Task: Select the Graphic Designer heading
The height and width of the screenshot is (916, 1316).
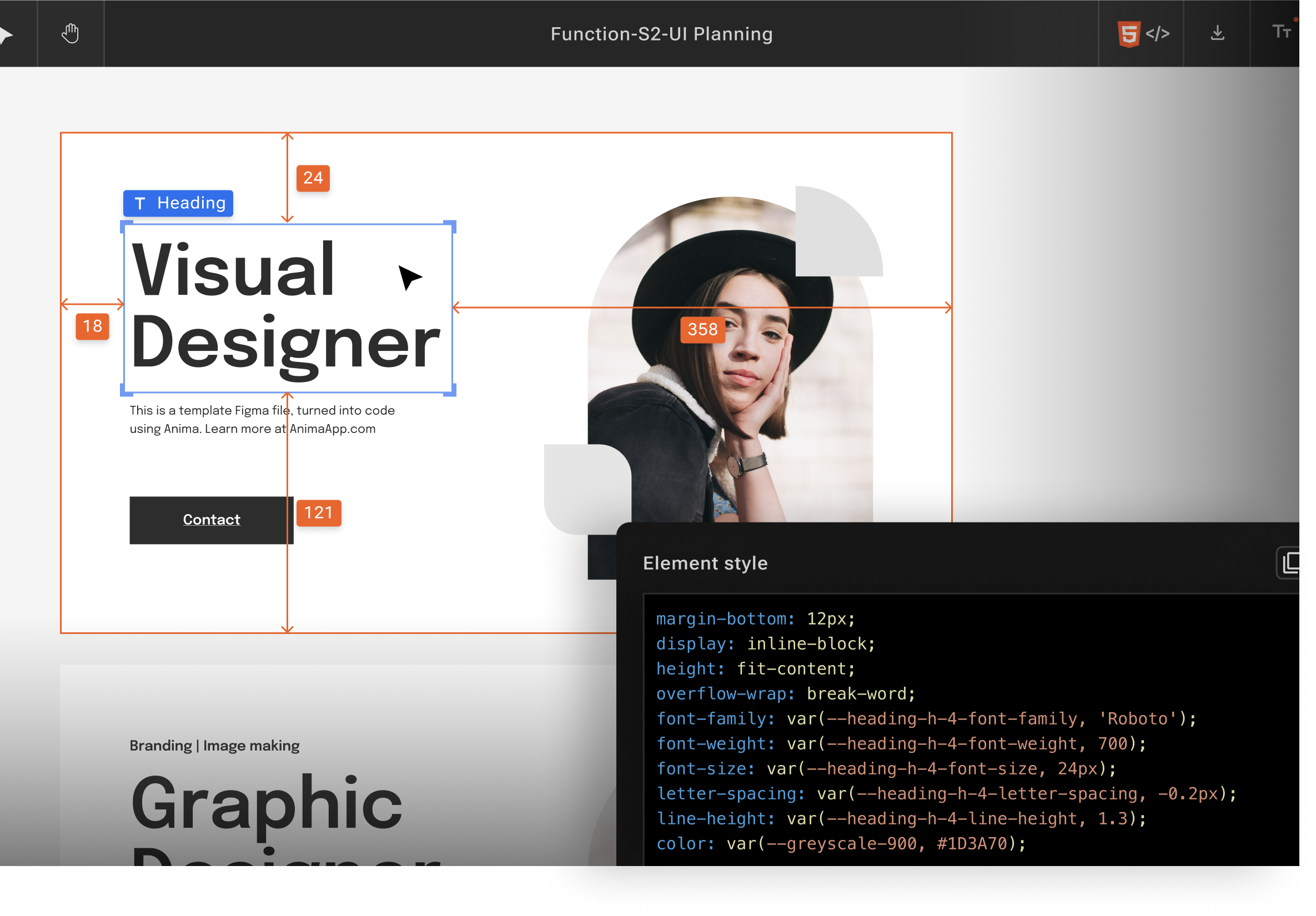Action: 267,803
